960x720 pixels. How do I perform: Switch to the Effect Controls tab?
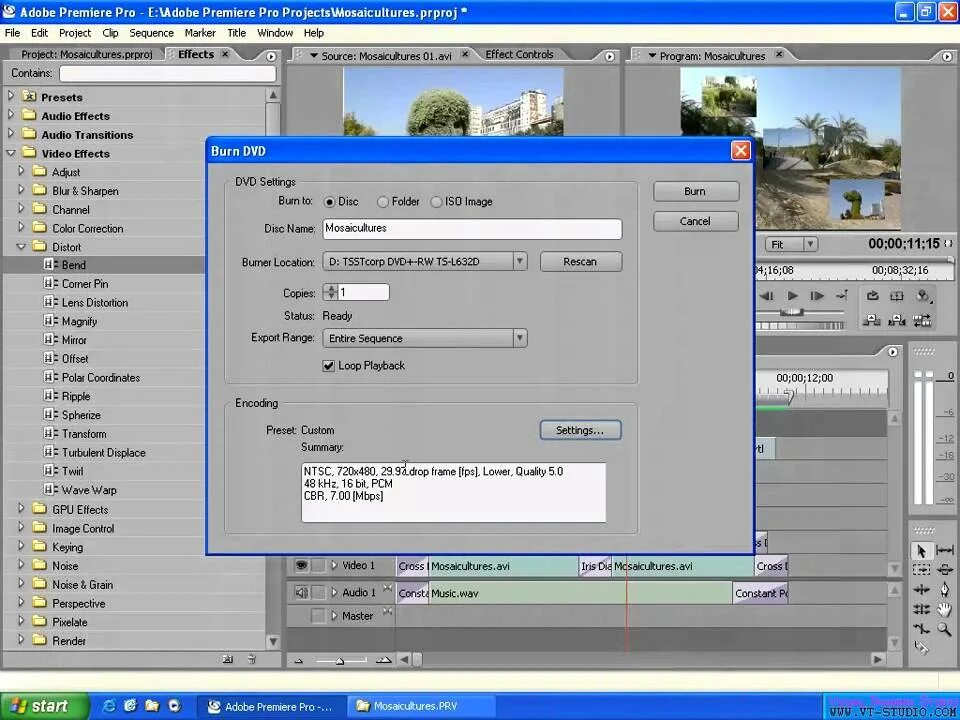519,55
